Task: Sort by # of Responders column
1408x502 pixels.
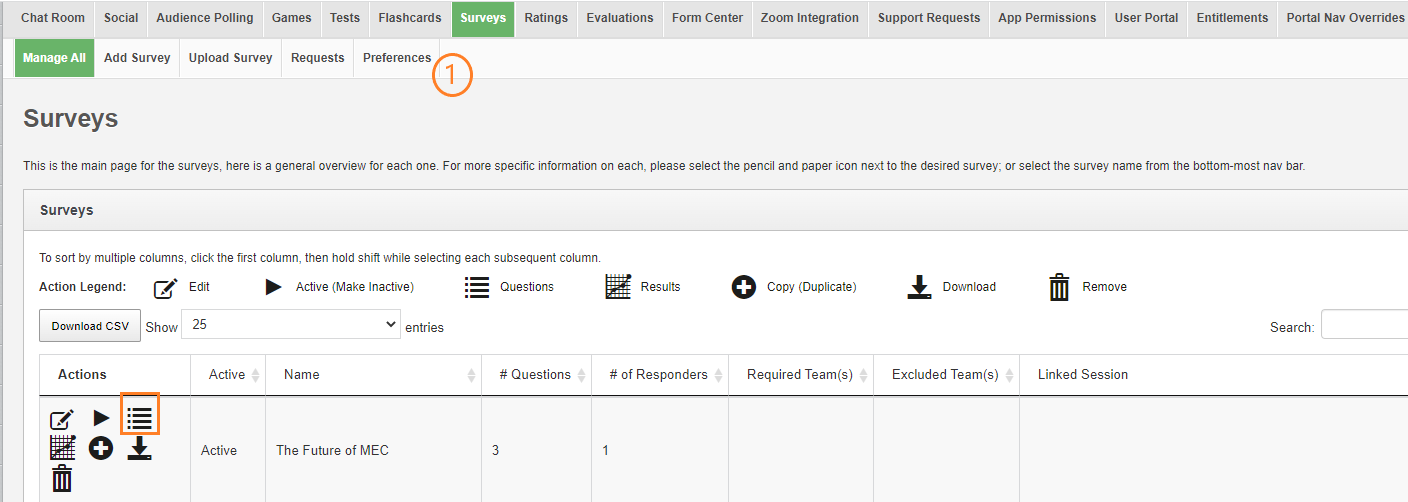Action: click(659, 375)
